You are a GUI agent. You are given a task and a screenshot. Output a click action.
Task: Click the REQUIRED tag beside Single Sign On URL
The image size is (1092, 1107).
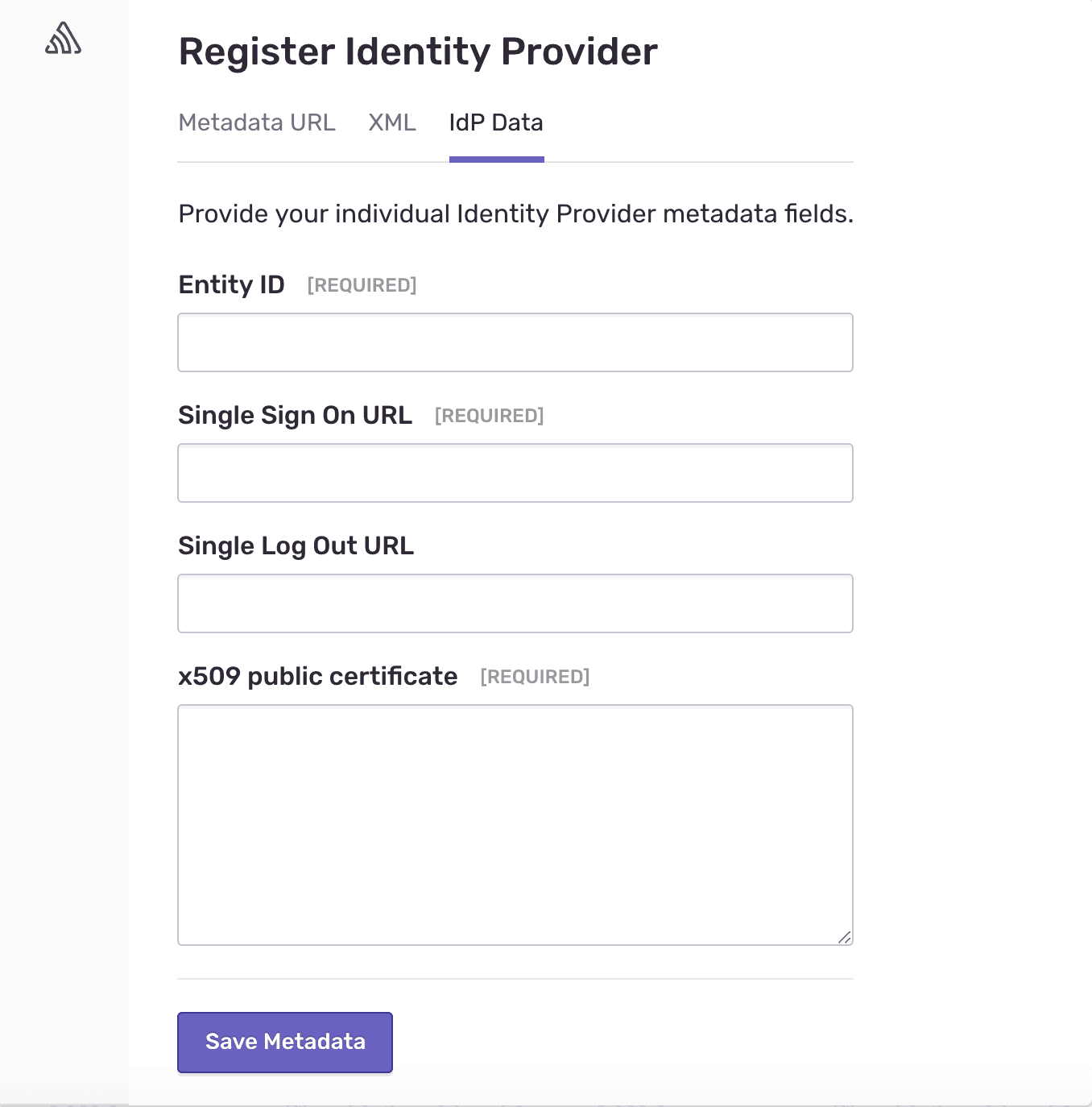[489, 416]
